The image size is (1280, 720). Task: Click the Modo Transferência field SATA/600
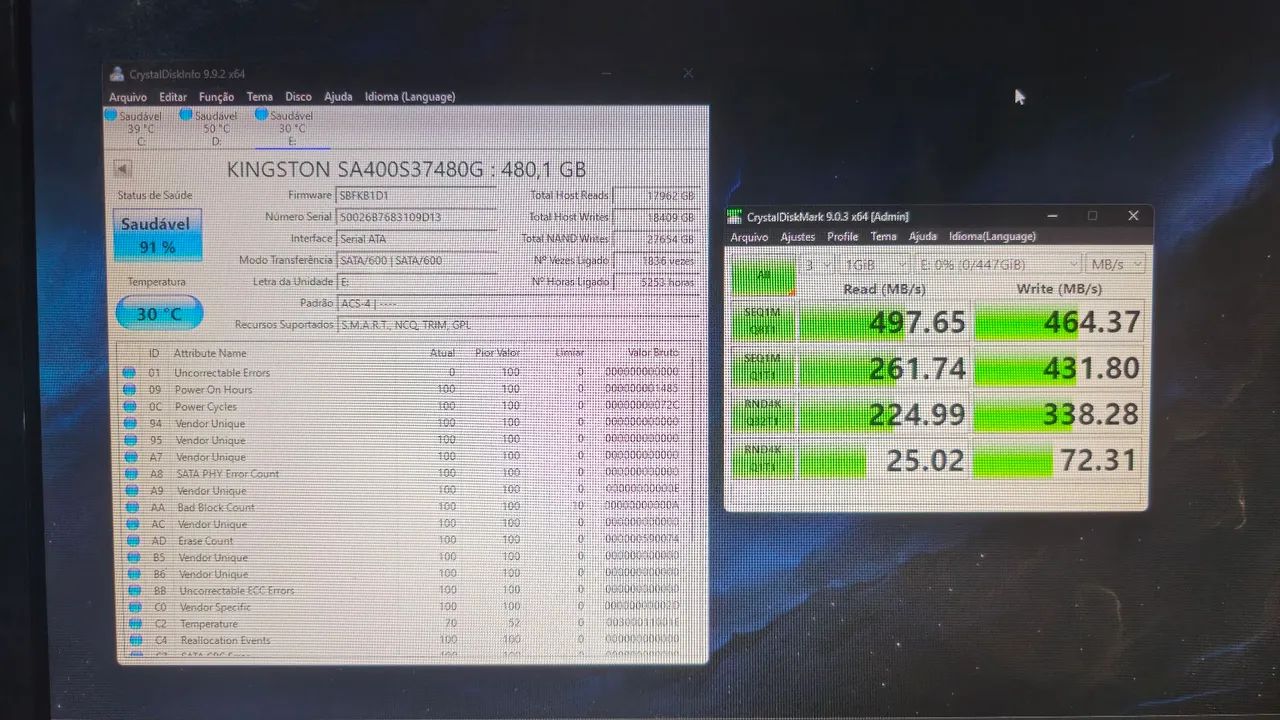pyautogui.click(x=416, y=261)
